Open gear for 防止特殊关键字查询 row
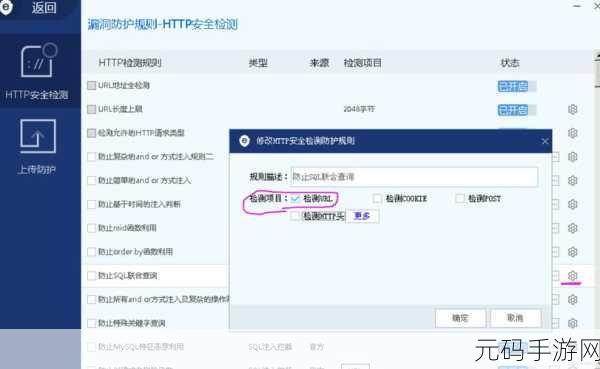This screenshot has height=369, width=600. pyautogui.click(x=572, y=323)
